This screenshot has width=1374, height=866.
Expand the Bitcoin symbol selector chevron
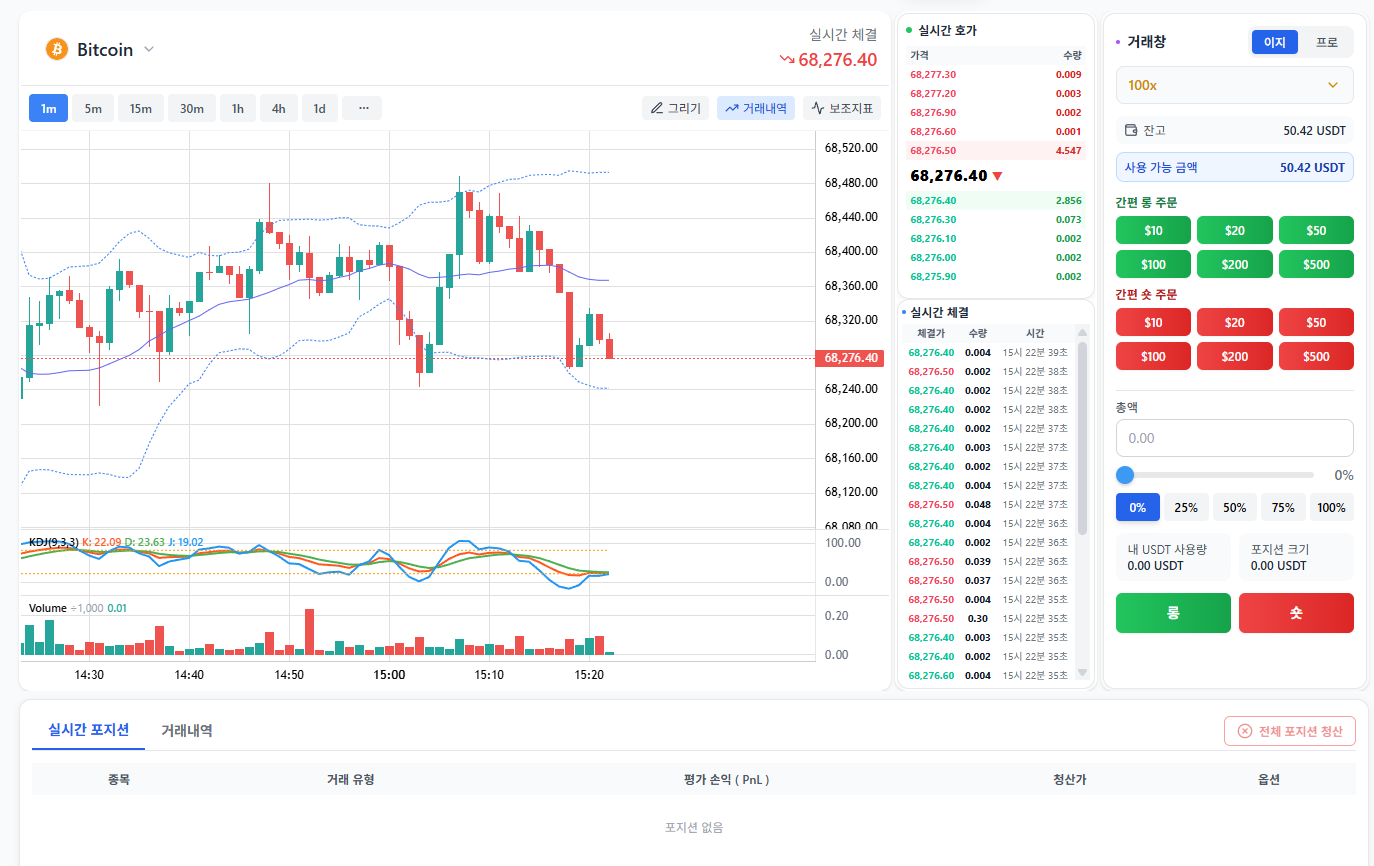tap(149, 49)
